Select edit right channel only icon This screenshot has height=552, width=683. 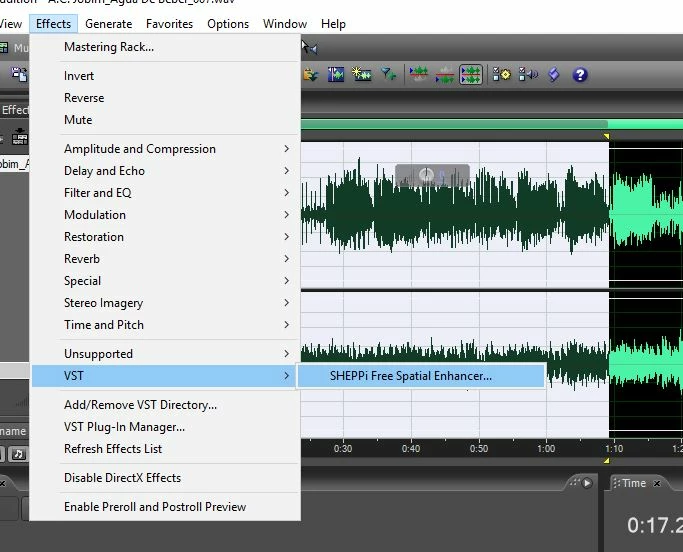pos(444,75)
